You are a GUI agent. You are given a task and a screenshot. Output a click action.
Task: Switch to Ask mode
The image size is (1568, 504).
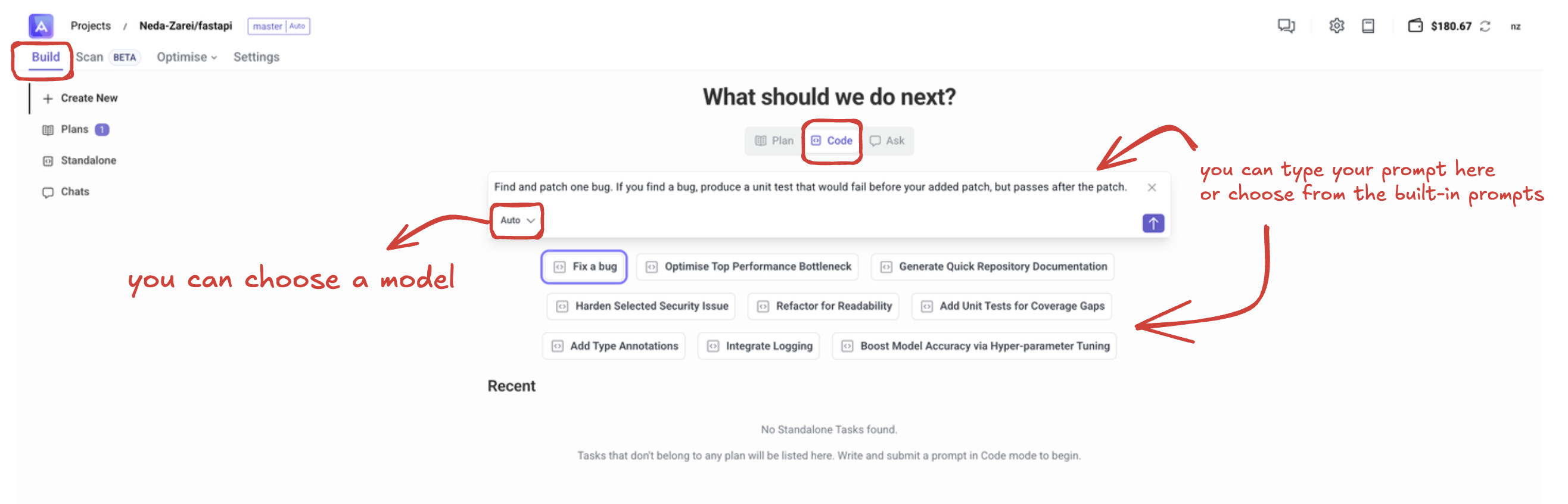pyautogui.click(x=887, y=141)
